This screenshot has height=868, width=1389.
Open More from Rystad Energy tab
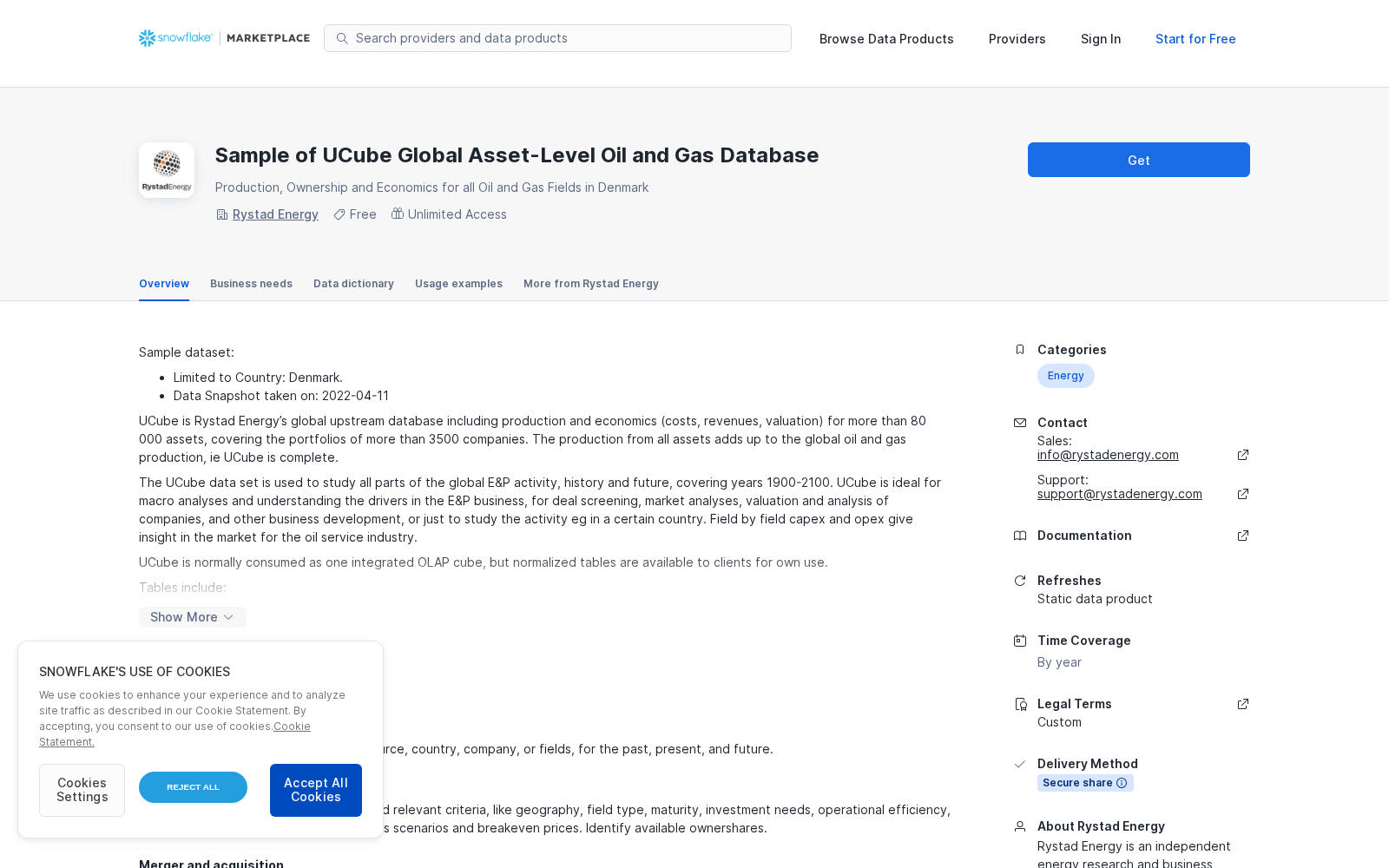click(591, 284)
